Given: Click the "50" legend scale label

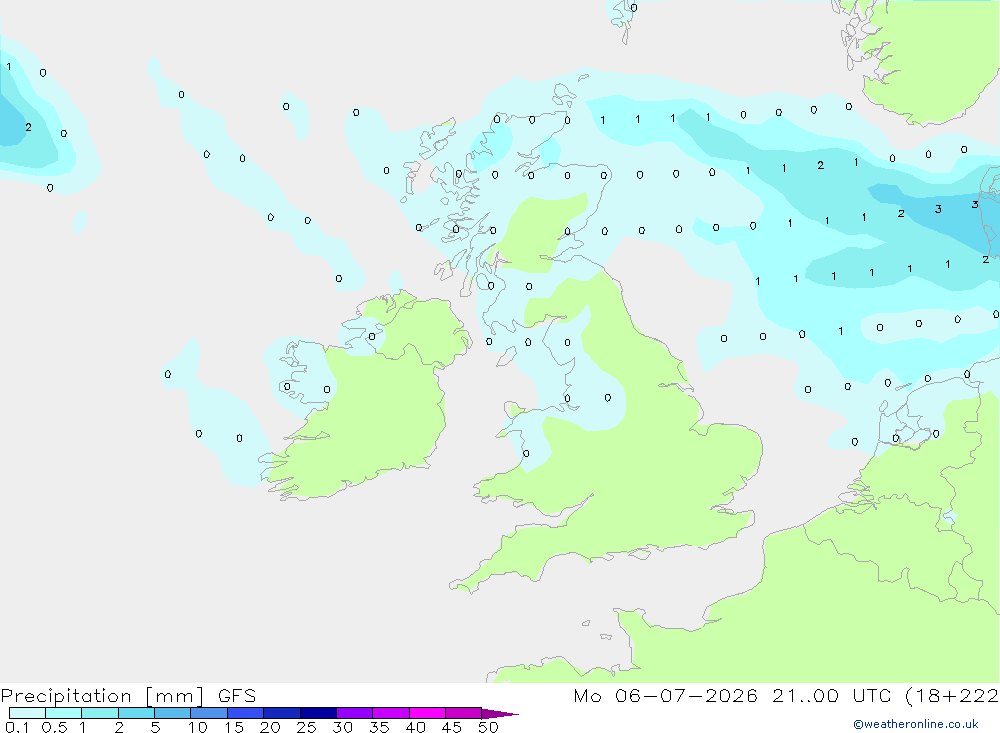Looking at the screenshot, I should coord(488,727).
